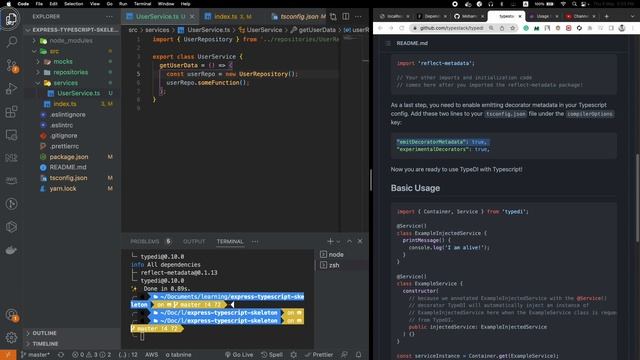Create a new terminal with plus icon
The image size is (640, 360).
click(x=330, y=241)
